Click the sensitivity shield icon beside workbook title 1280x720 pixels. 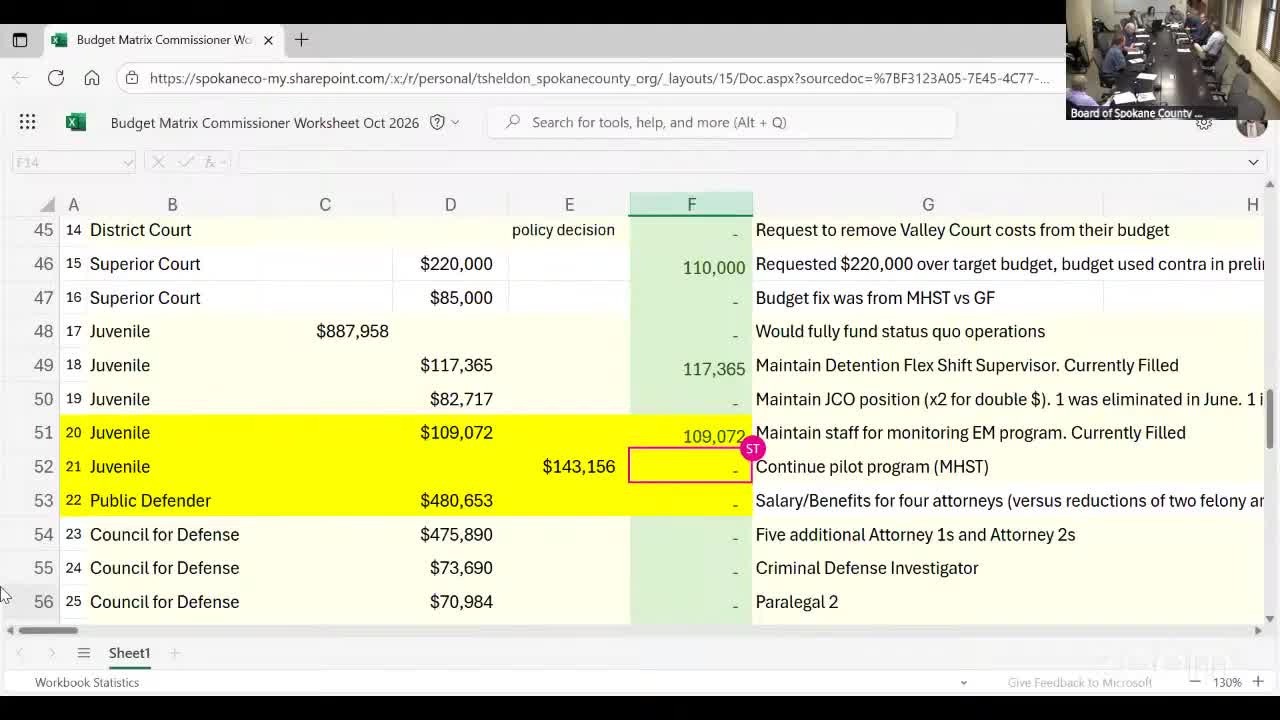tap(437, 122)
